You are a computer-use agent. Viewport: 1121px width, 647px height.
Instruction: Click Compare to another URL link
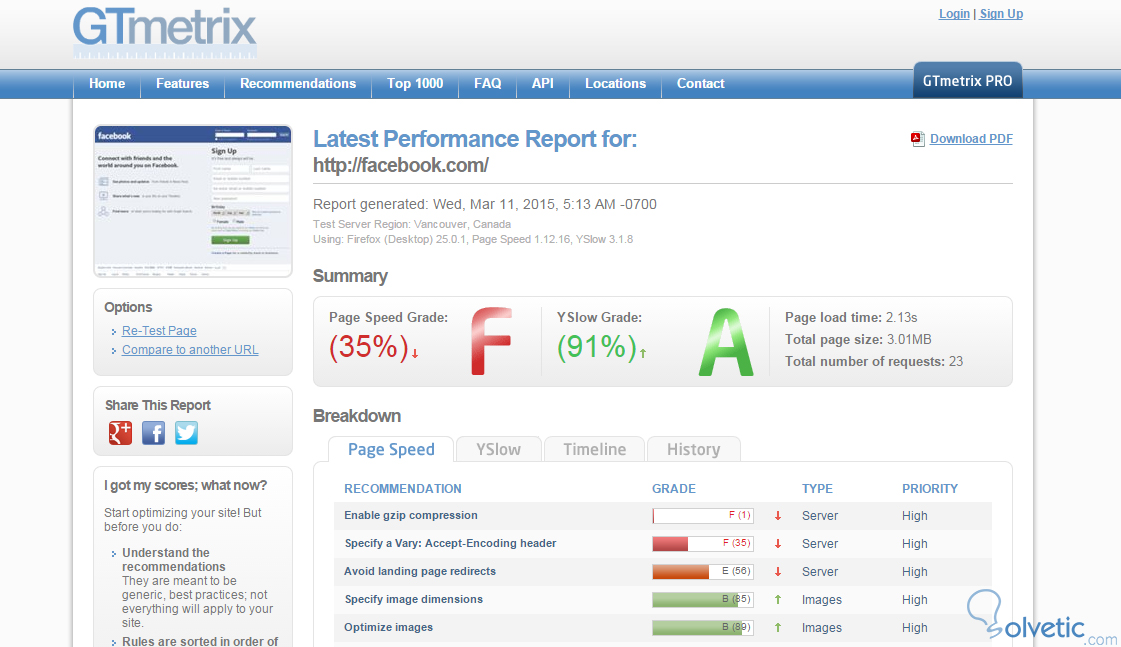click(190, 350)
